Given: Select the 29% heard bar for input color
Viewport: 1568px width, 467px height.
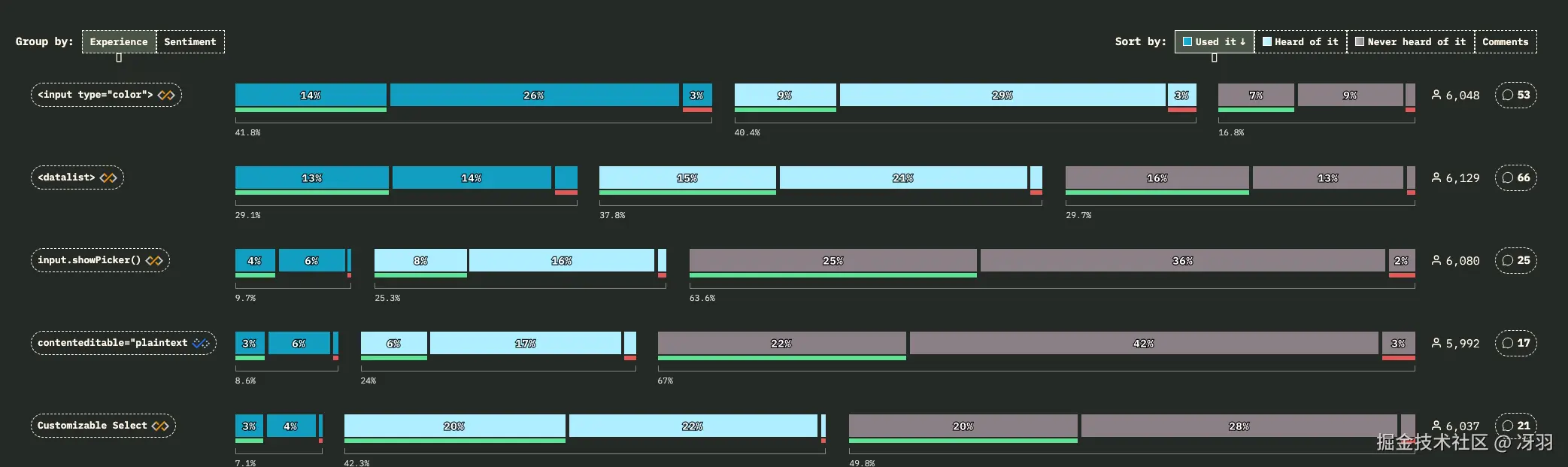Looking at the screenshot, I should [x=1002, y=95].
